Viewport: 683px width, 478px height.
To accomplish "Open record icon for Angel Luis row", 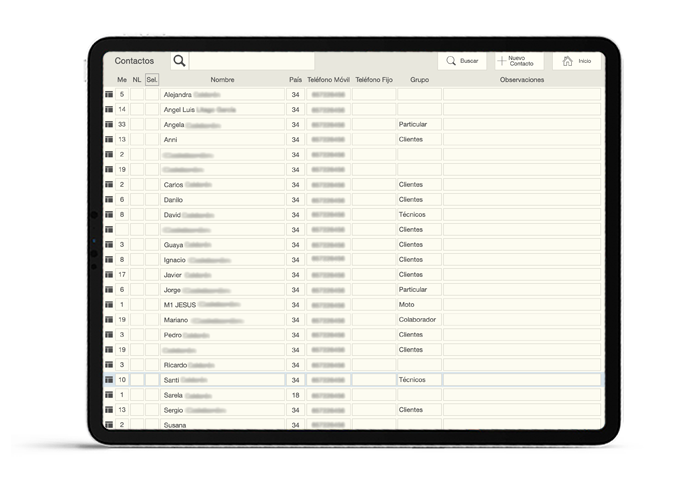I will (109, 110).
